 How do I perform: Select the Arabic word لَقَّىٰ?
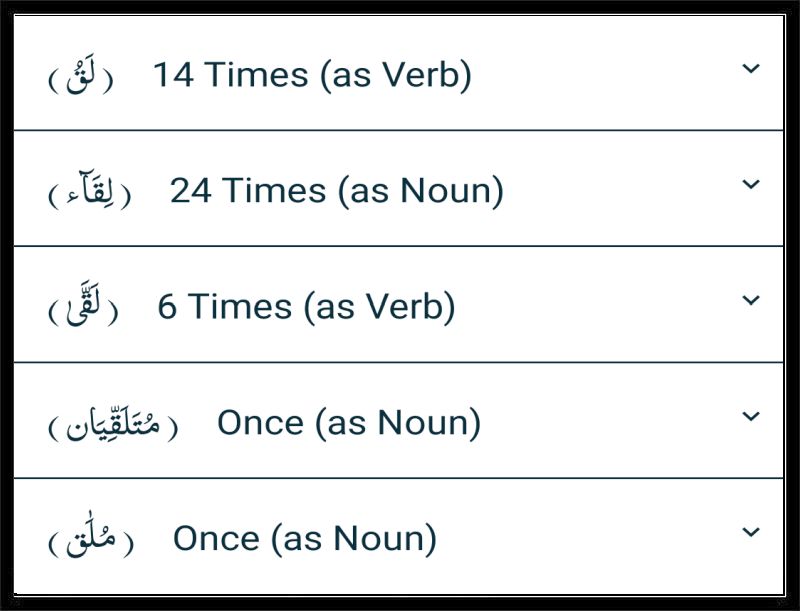[83, 305]
